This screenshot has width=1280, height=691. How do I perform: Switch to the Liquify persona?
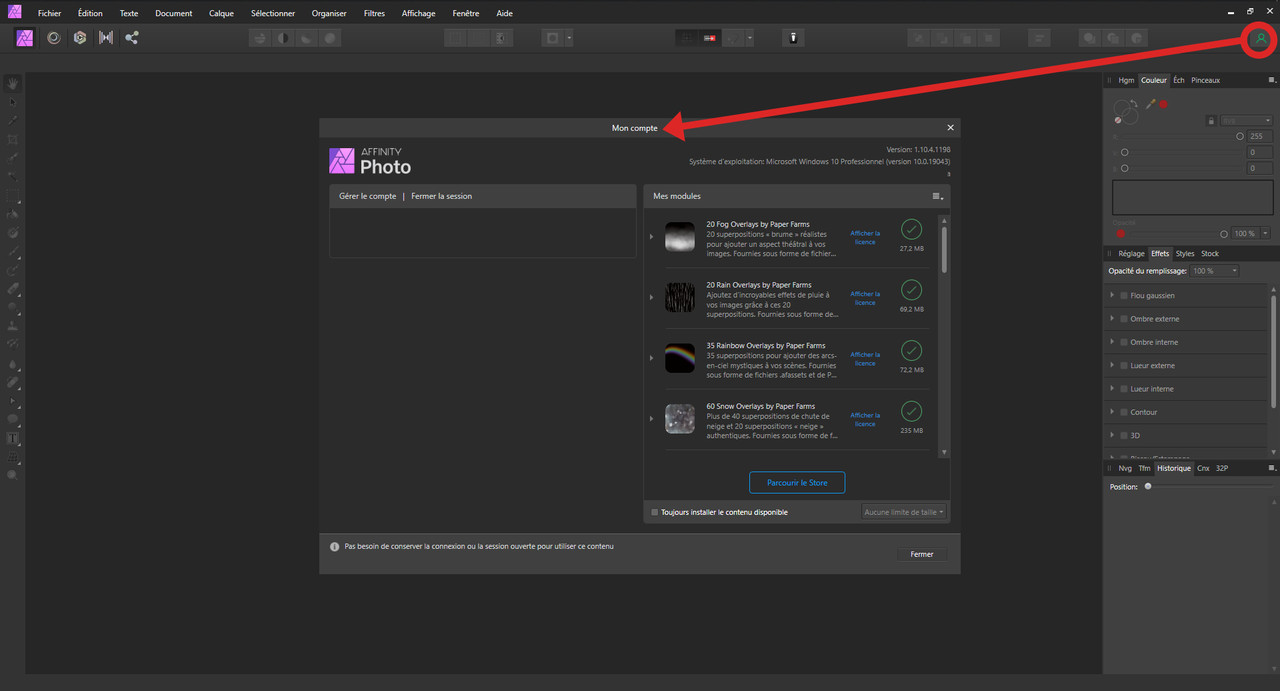(54, 38)
